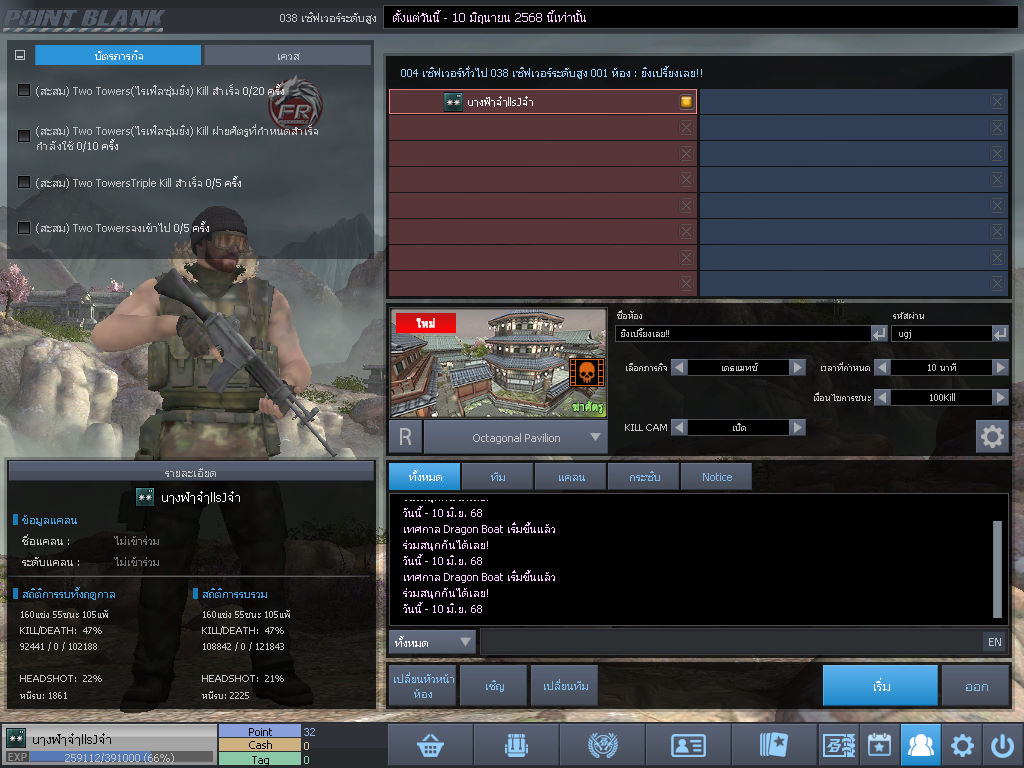This screenshot has width=1024, height=768.
Task: Click the เริ่ม start button
Action: click(880, 686)
